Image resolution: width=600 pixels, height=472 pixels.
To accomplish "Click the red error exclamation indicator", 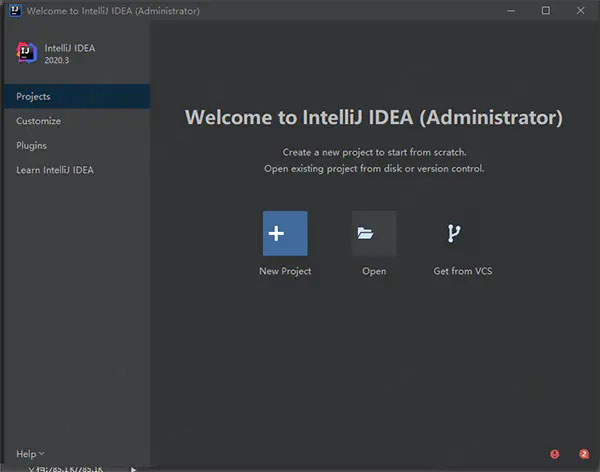I will (x=555, y=454).
